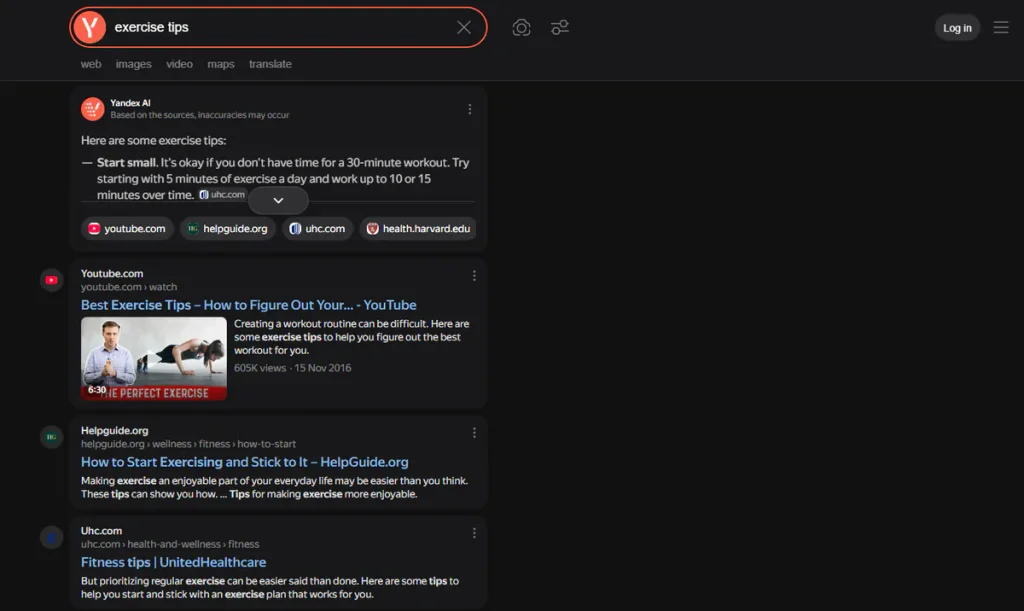Click the 'Yandex AI' heading text
Screen dimensions: 1024x611
(x=130, y=102)
